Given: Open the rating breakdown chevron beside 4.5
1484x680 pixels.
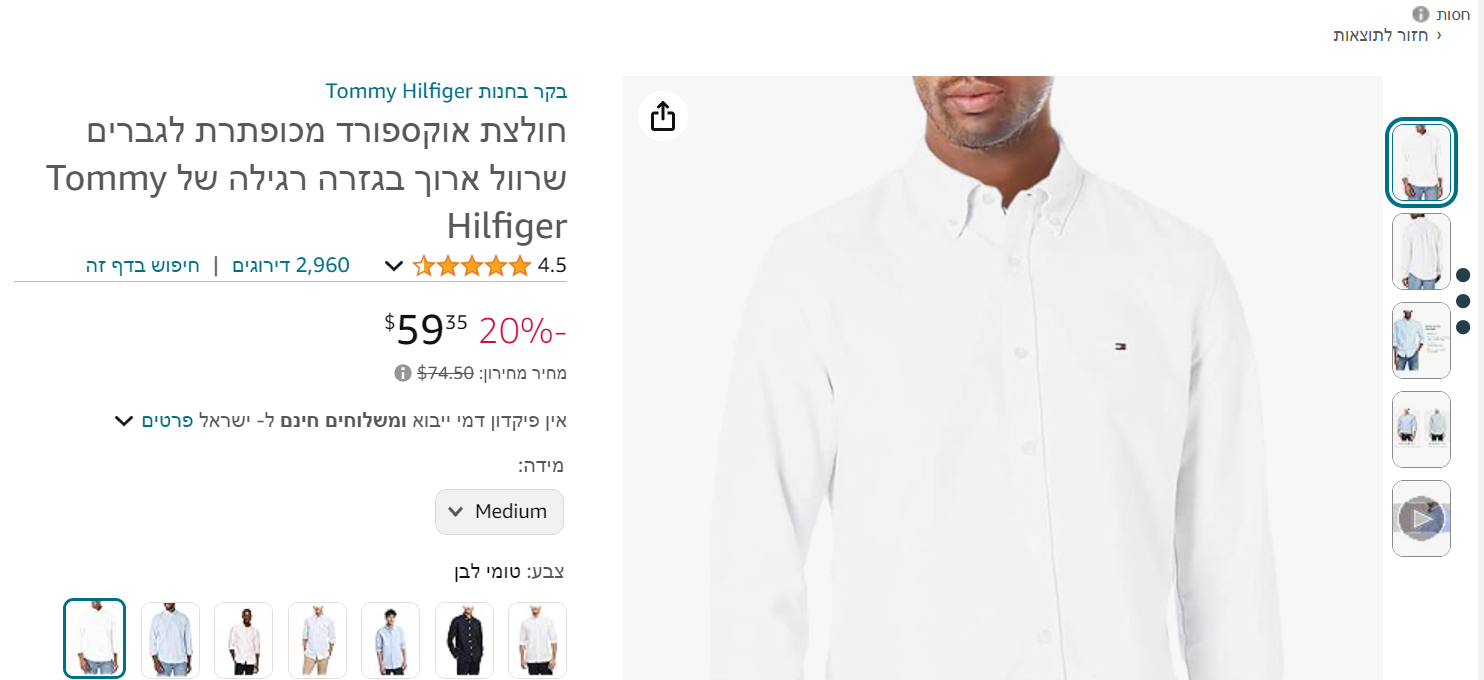Looking at the screenshot, I should 394,266.
